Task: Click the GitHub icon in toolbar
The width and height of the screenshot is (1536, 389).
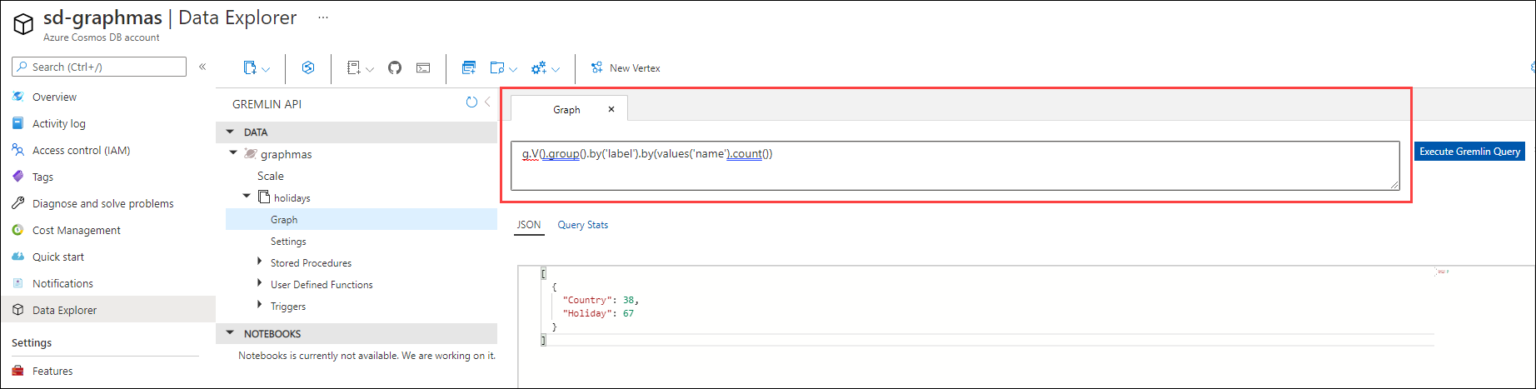Action: [394, 68]
